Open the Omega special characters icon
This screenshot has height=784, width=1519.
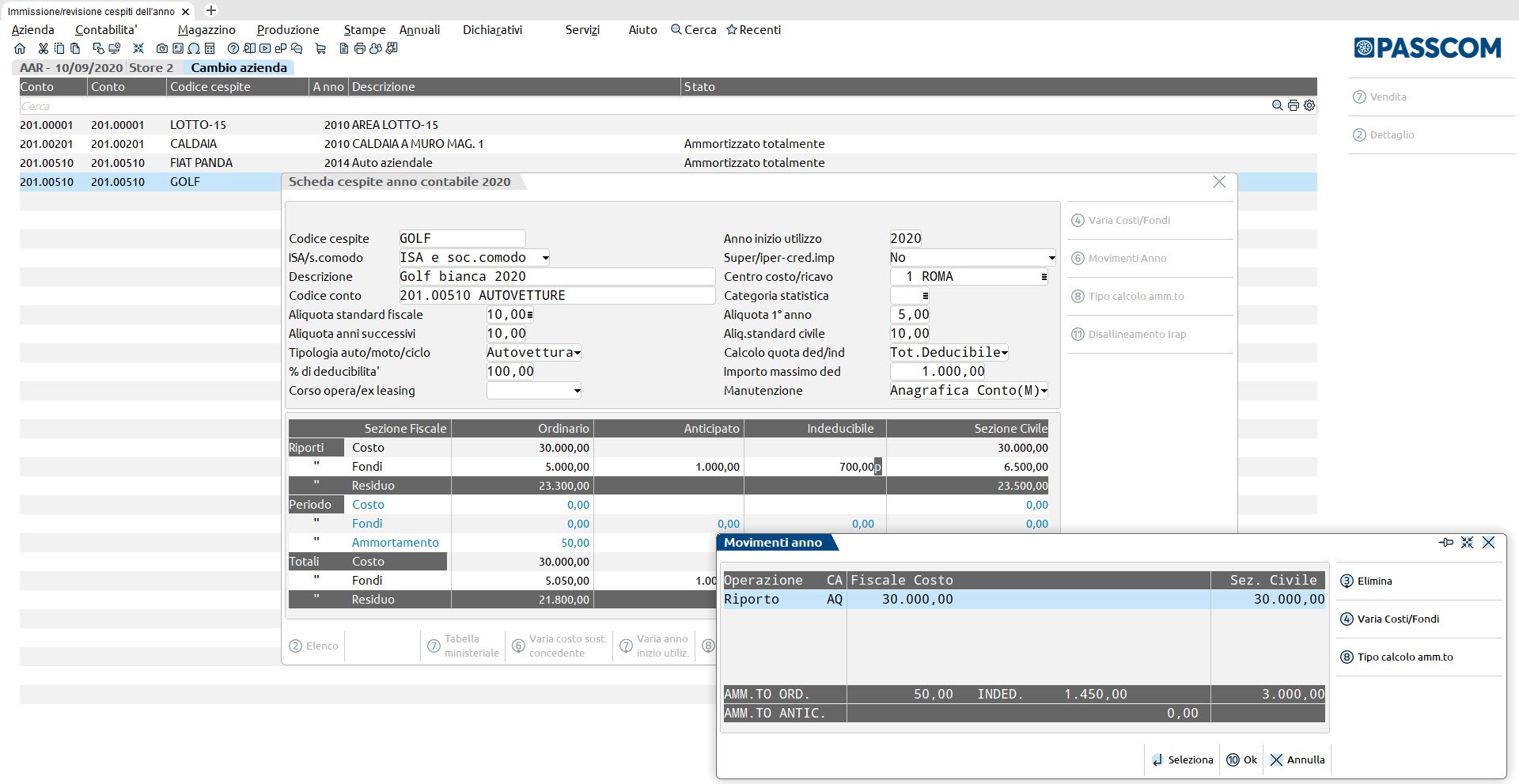(194, 48)
